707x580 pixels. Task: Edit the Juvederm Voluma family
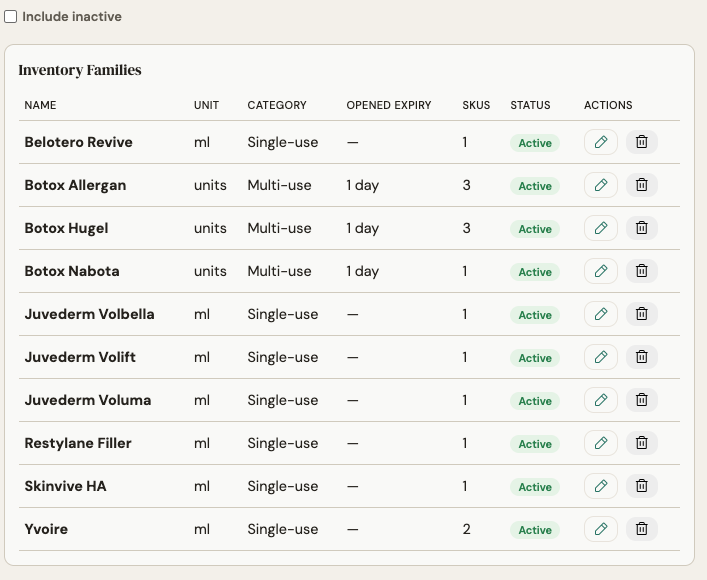point(601,400)
